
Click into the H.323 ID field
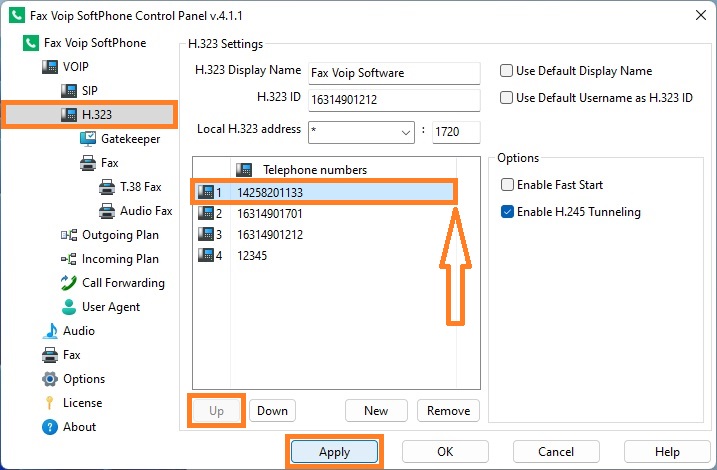[x=394, y=100]
